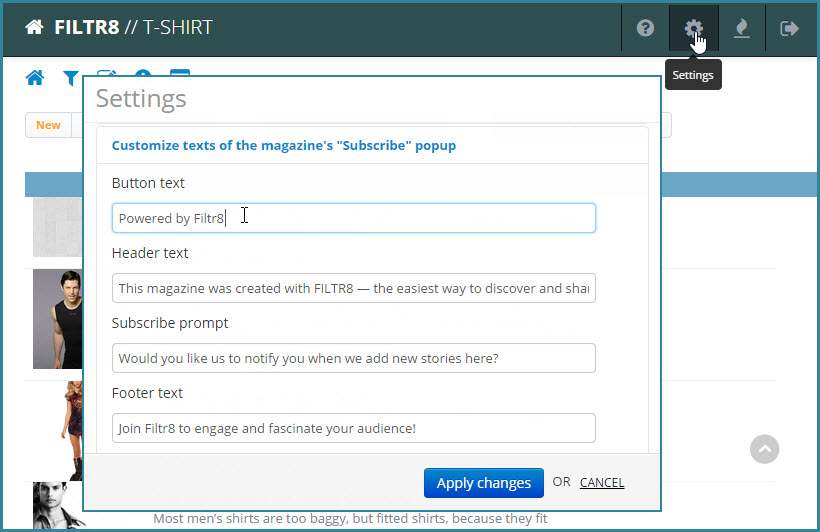The image size is (820, 532).
Task: Select the New tab
Action: coord(48,125)
